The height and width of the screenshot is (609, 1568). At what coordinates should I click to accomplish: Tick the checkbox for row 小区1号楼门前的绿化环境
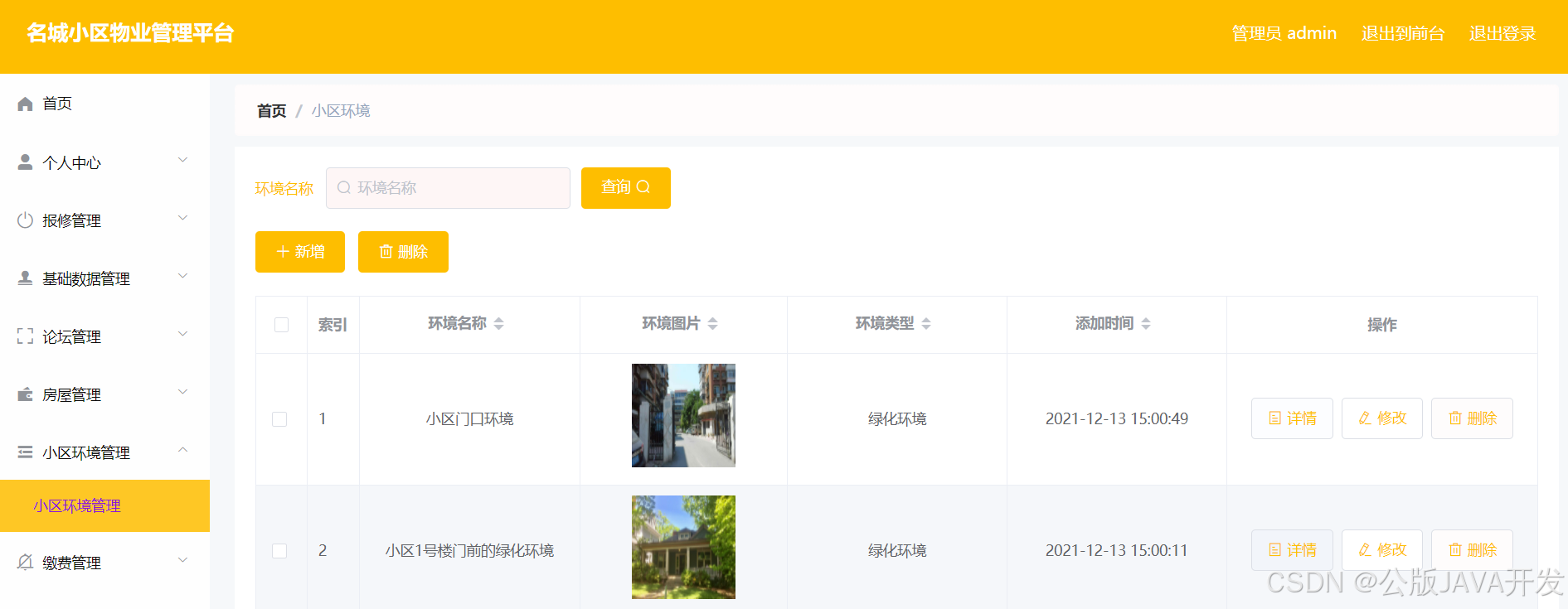point(279,551)
